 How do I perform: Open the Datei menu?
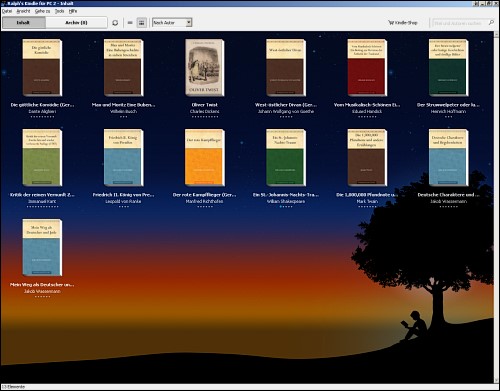pos(7,11)
